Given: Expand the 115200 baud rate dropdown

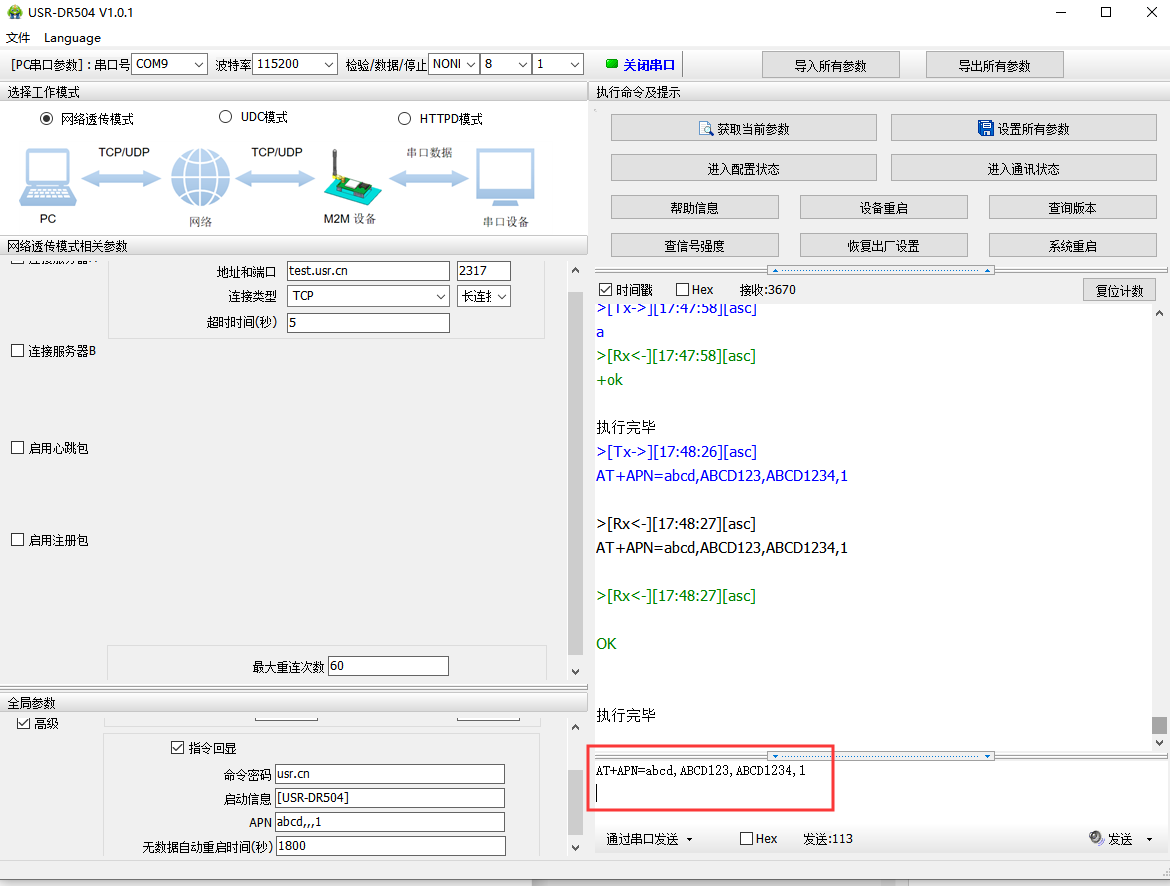Looking at the screenshot, I should [x=295, y=64].
